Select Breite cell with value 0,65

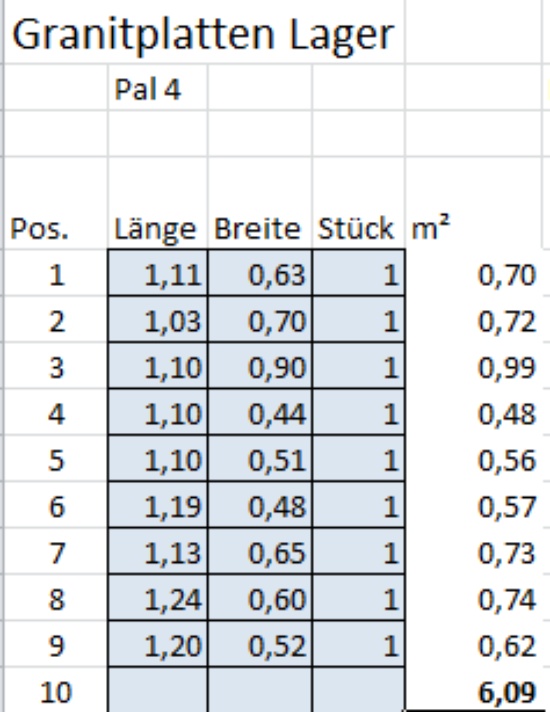[259, 551]
